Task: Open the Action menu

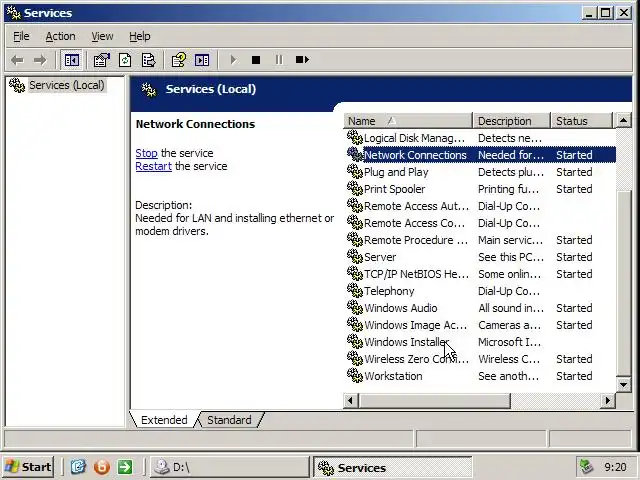Action: 60,36
